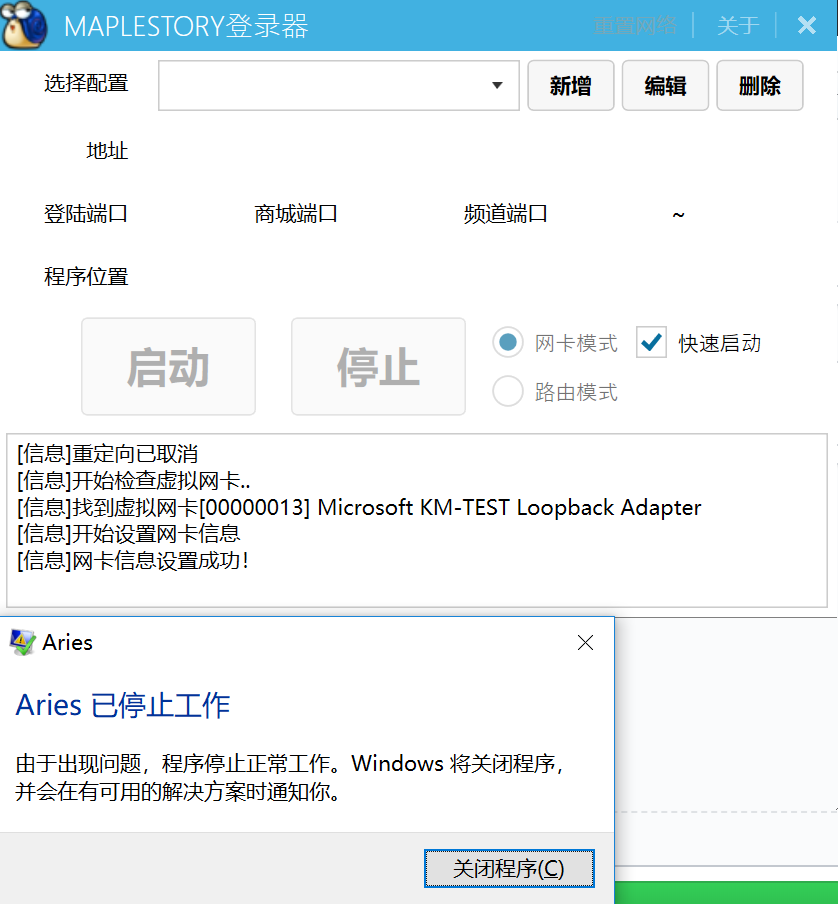Click the 启动 start button
The height and width of the screenshot is (904, 838).
pos(168,367)
